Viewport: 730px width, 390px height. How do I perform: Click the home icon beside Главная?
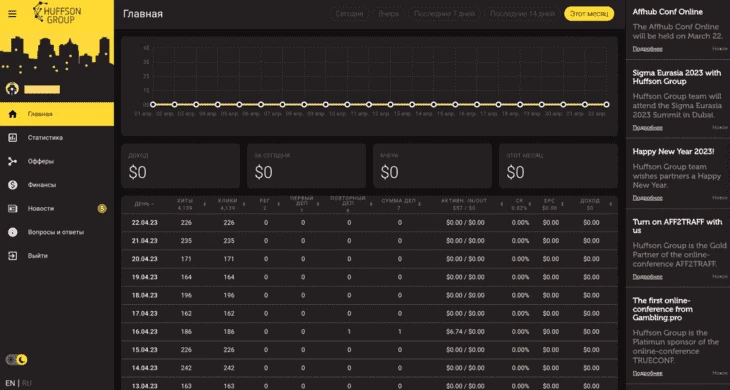click(13, 114)
